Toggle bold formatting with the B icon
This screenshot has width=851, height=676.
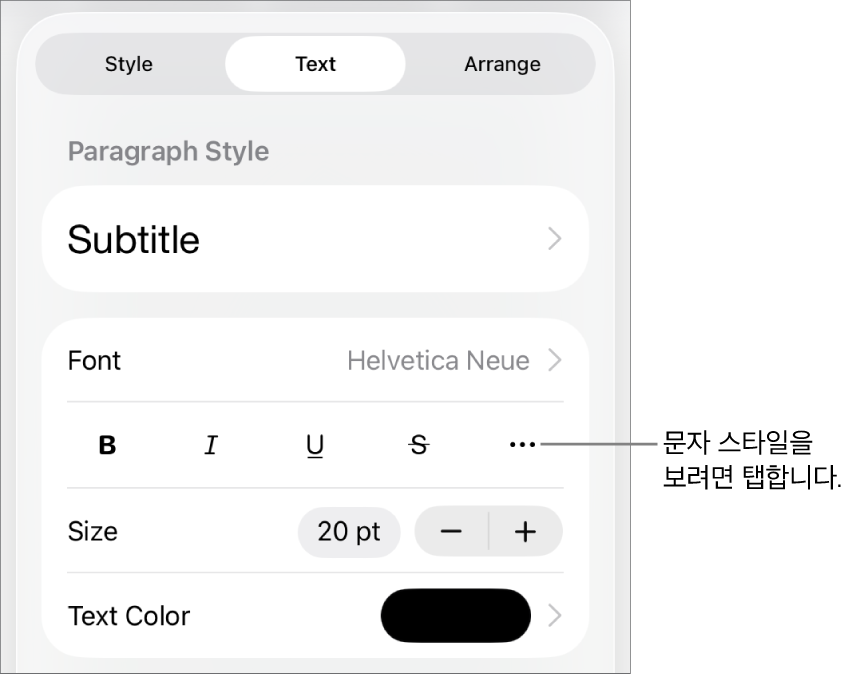[108, 446]
